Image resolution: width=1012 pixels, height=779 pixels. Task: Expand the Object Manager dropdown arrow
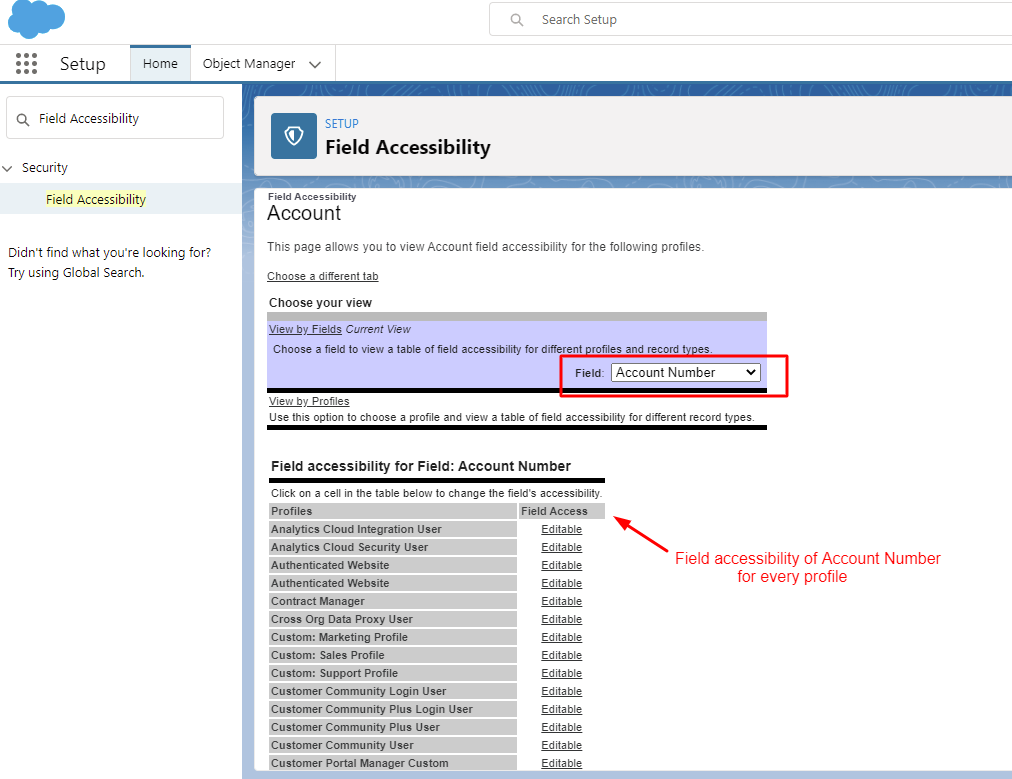[x=315, y=65]
